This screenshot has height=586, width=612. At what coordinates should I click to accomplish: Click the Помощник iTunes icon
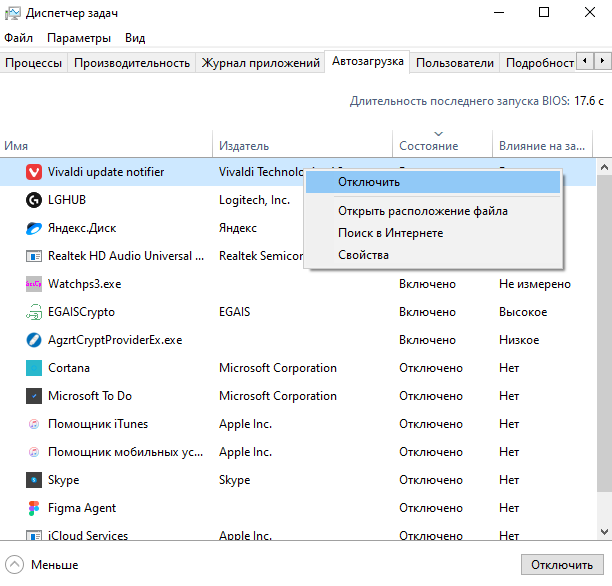tap(34, 424)
